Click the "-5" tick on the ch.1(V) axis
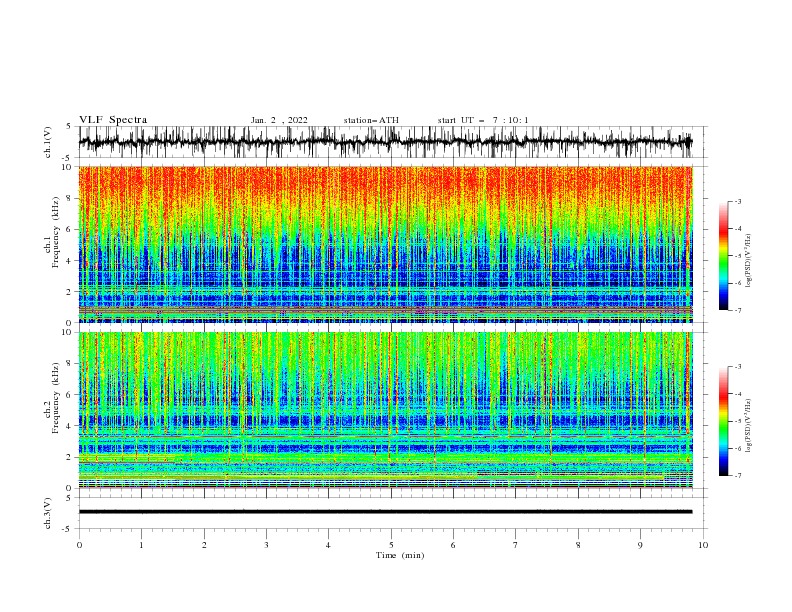This screenshot has width=792, height=612. point(68,158)
